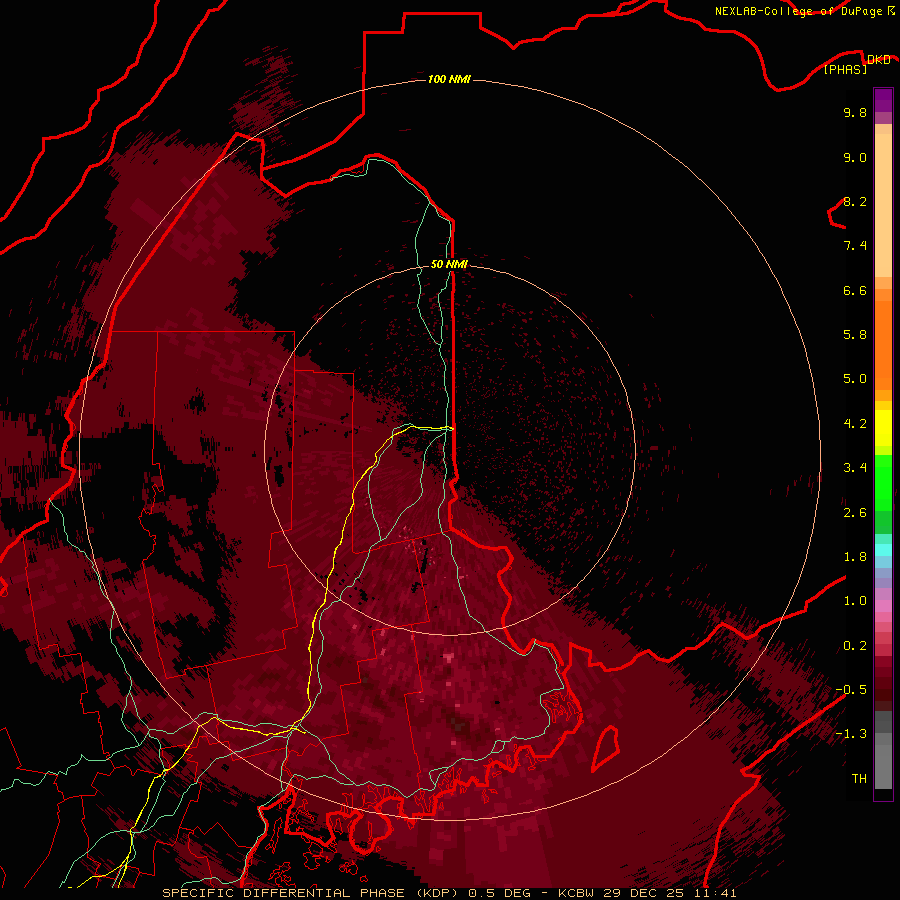Select the 0.2 value on the legend

[855, 646]
